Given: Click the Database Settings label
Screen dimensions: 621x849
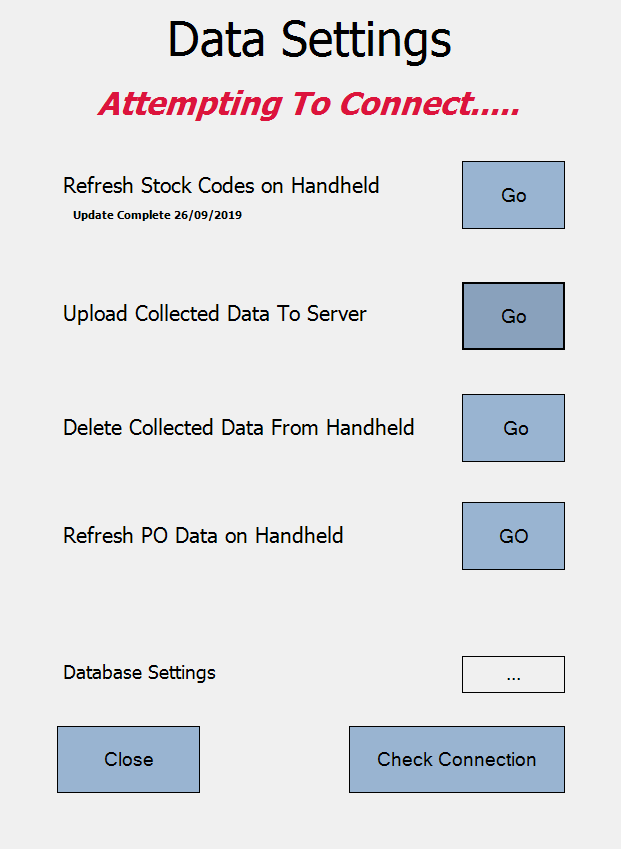Looking at the screenshot, I should click(139, 673).
